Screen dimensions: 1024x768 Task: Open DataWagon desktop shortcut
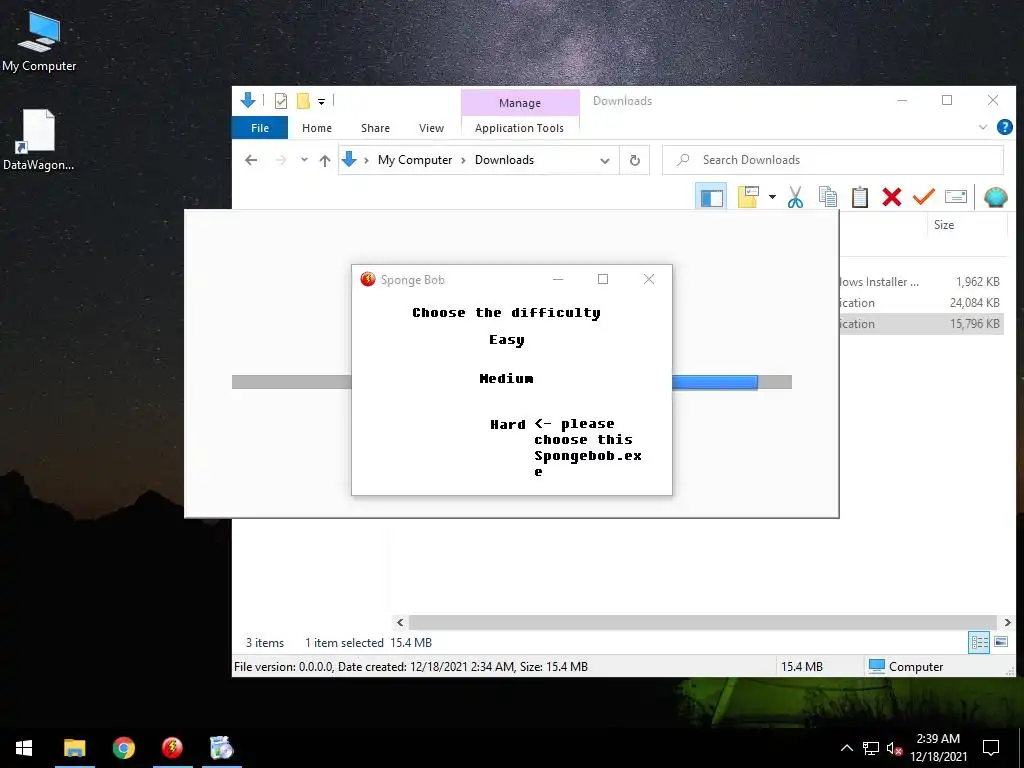click(x=38, y=140)
